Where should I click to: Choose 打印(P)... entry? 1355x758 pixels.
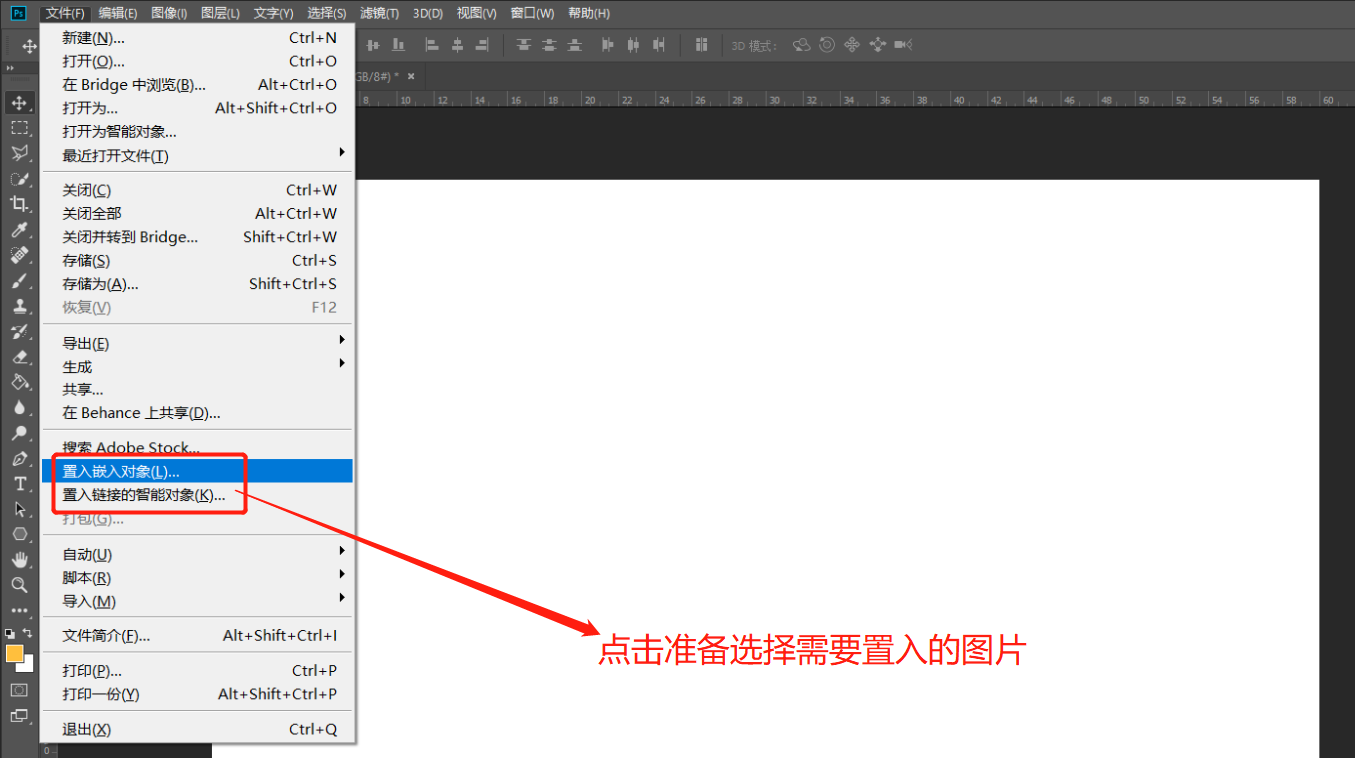click(198, 671)
